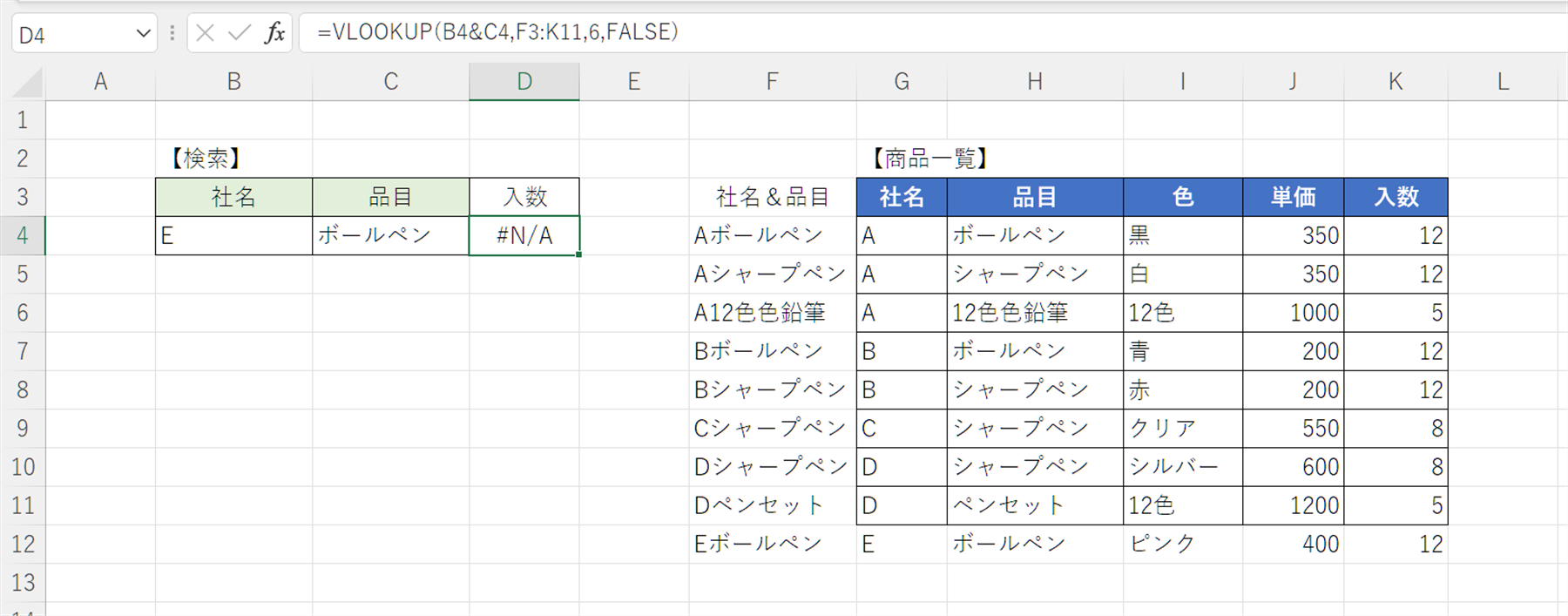Open the Name Box dropdown arrow
Image resolution: width=1568 pixels, height=616 pixels.
tap(143, 34)
